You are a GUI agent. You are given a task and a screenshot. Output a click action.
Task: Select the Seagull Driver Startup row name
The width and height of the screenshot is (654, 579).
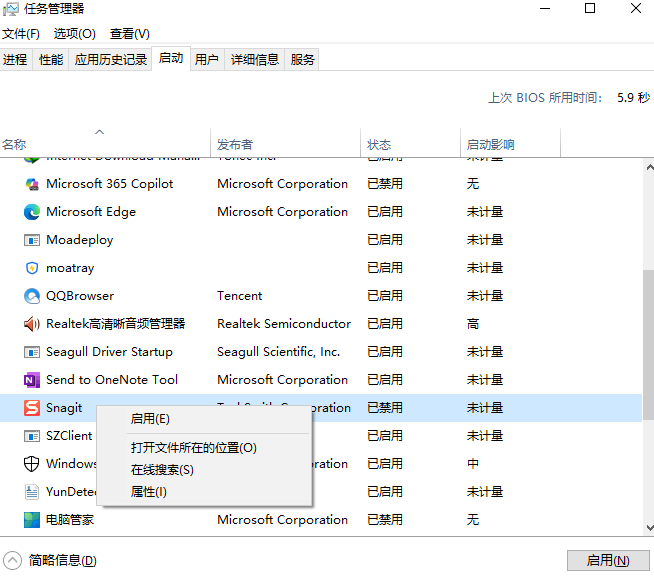tap(109, 352)
